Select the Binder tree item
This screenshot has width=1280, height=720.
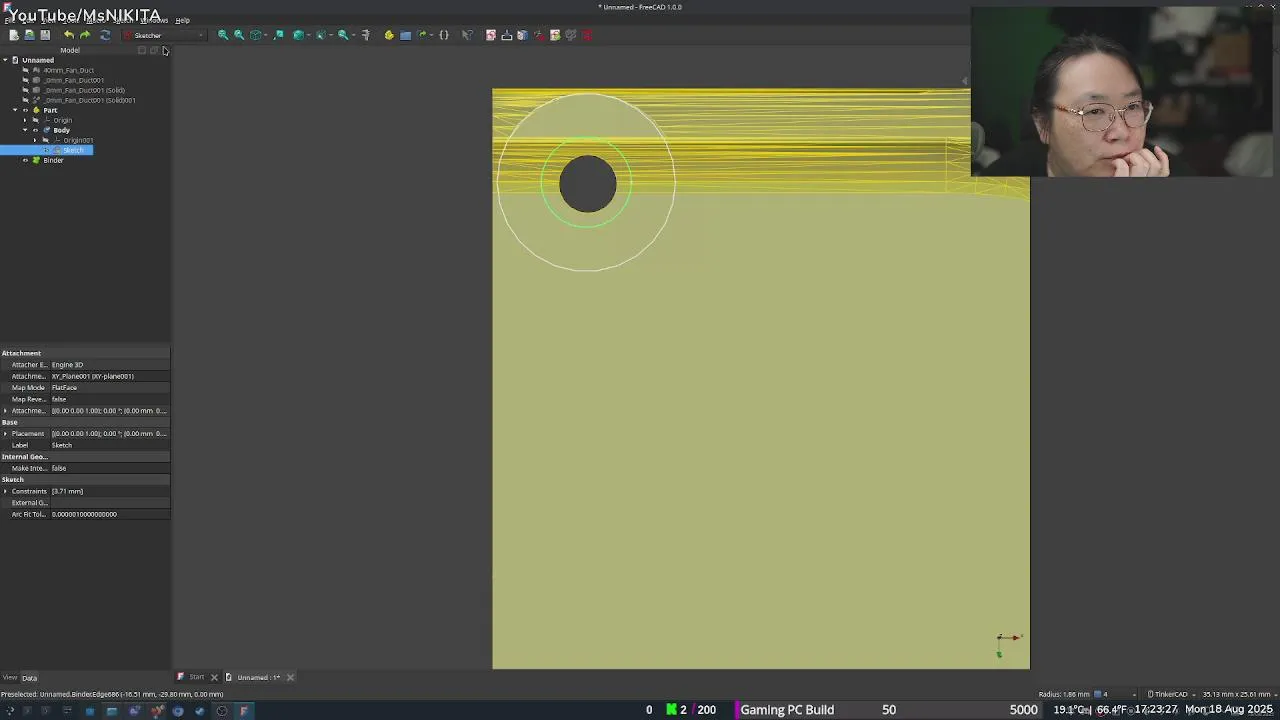(53, 160)
